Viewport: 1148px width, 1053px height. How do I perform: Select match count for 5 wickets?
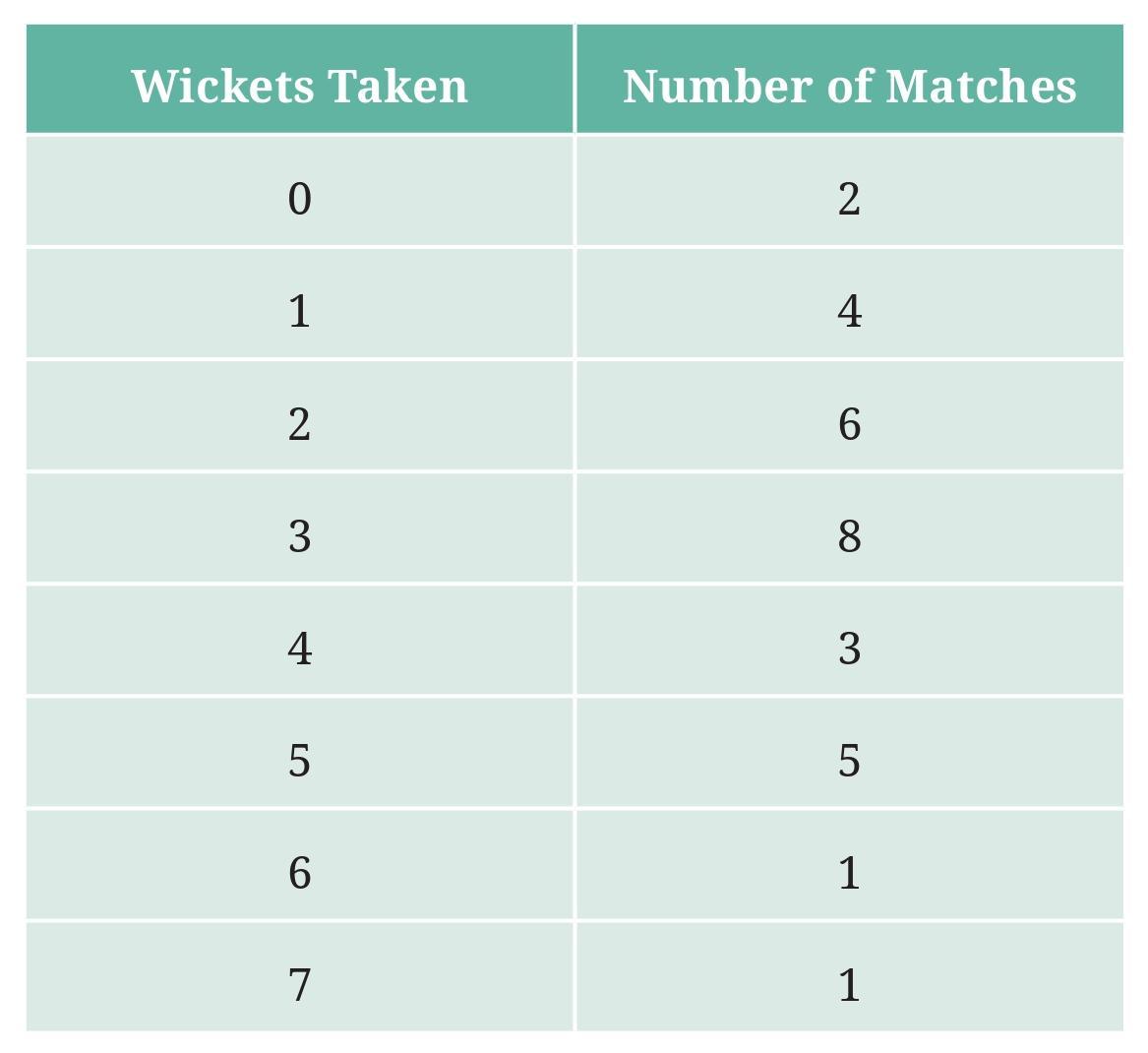(x=849, y=760)
